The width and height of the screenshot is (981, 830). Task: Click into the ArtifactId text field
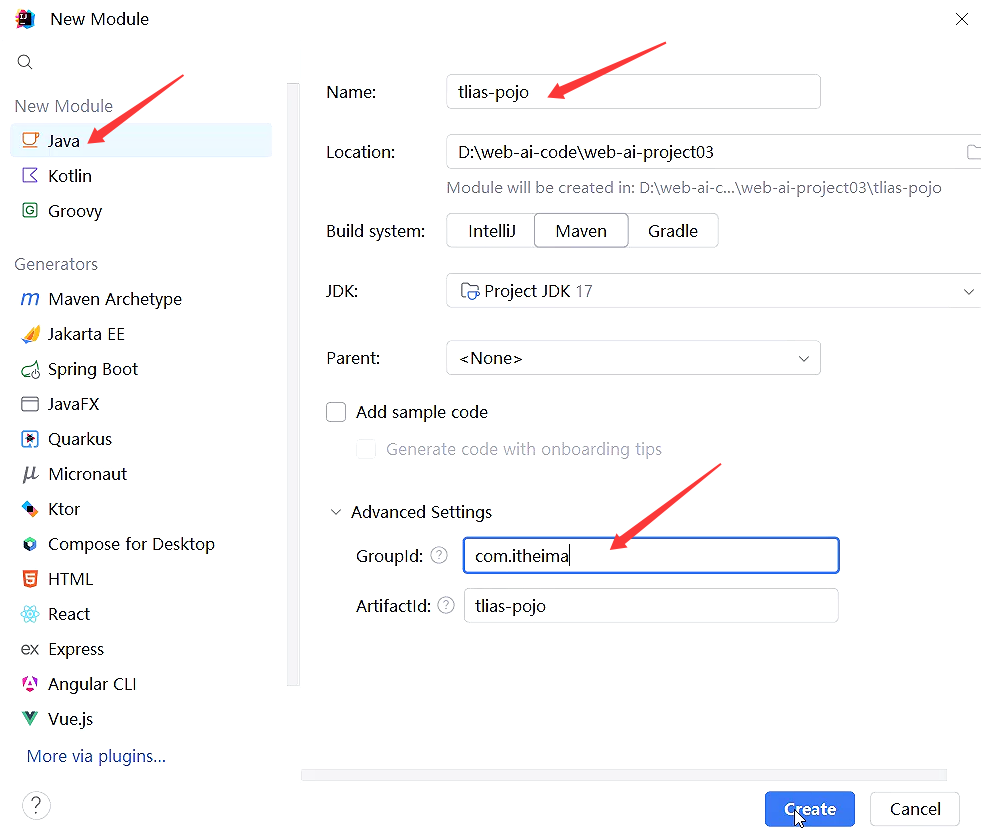coord(651,605)
